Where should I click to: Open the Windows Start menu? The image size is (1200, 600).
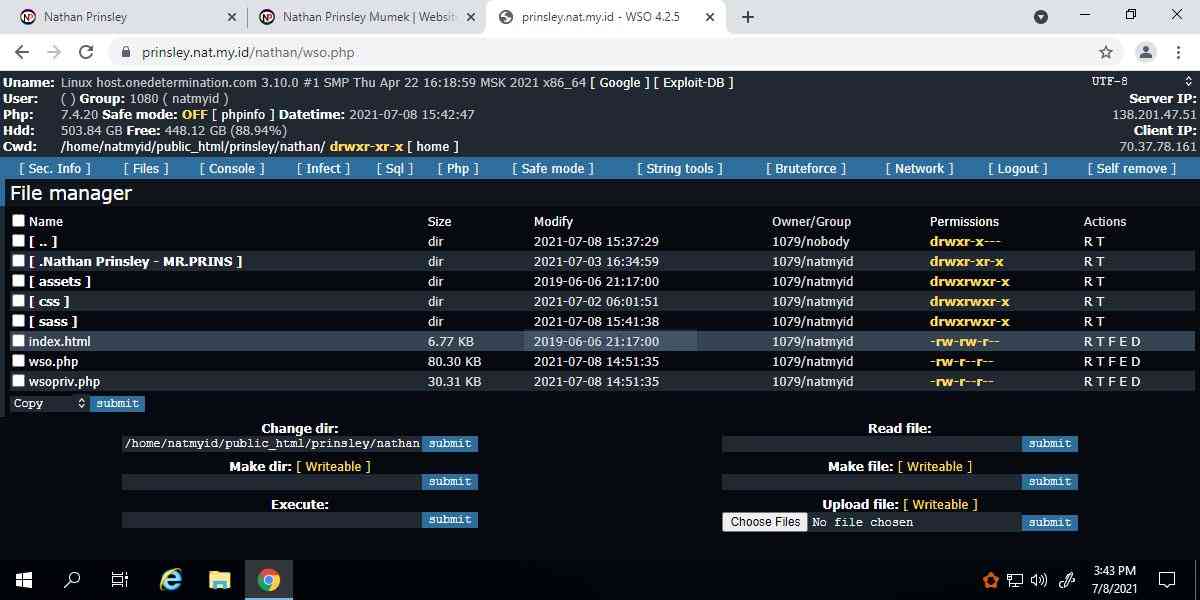coord(24,579)
